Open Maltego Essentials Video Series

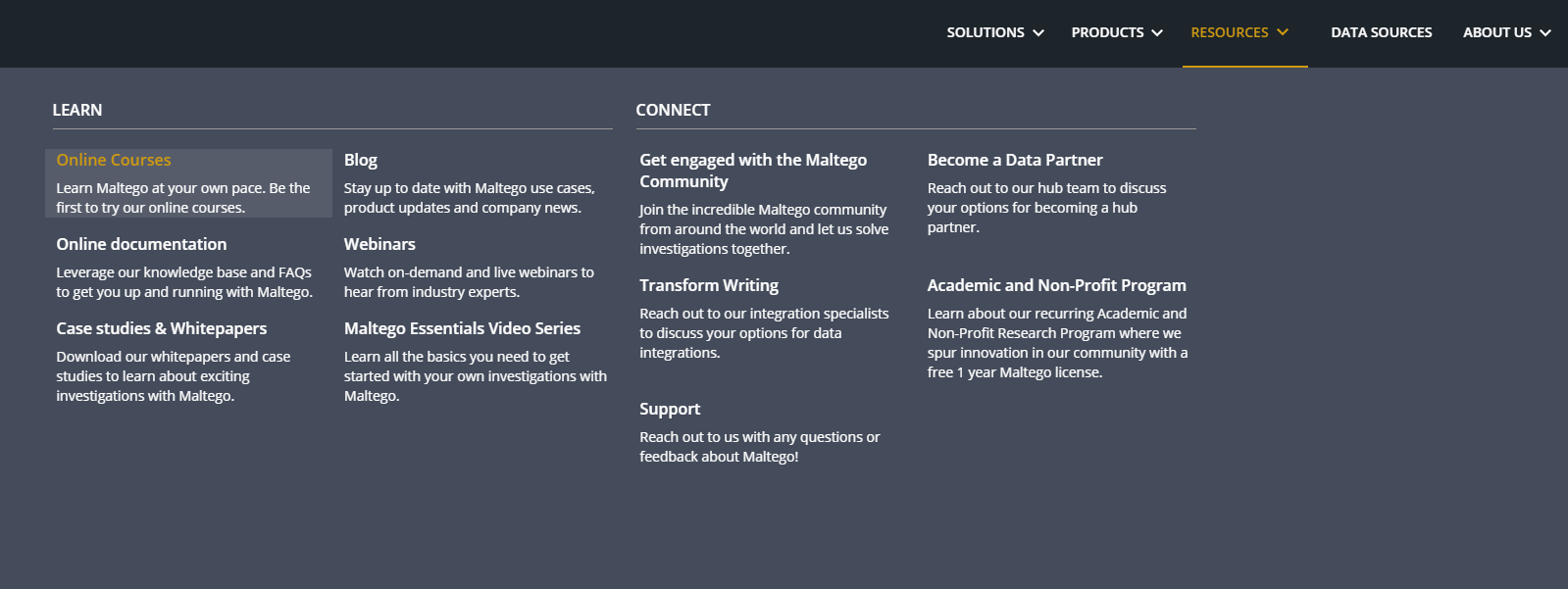pyautogui.click(x=462, y=328)
